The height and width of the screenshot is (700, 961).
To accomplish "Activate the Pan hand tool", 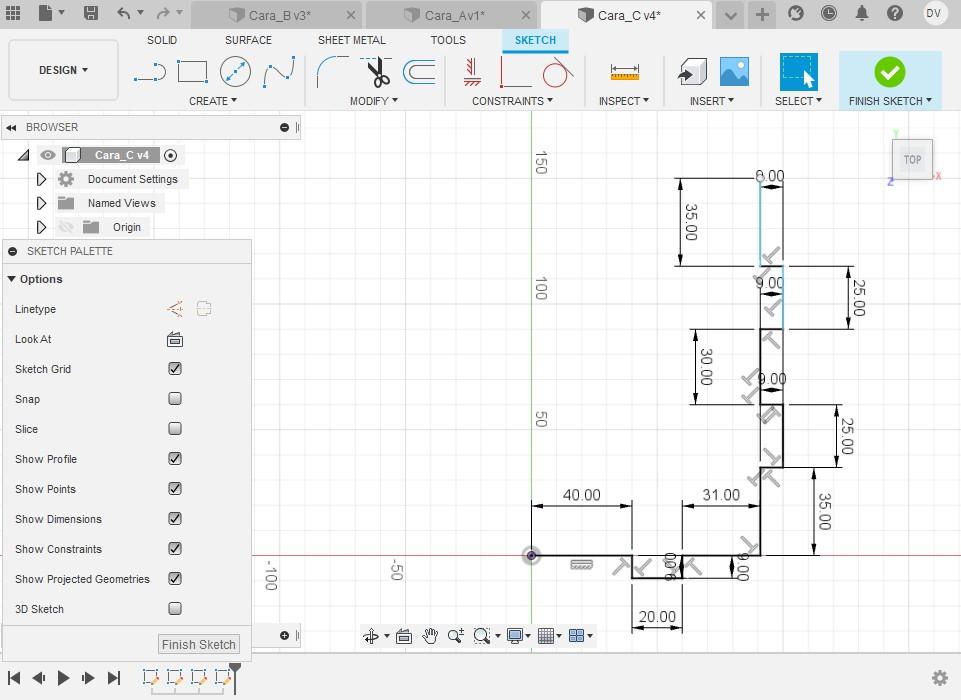I will tap(430, 636).
